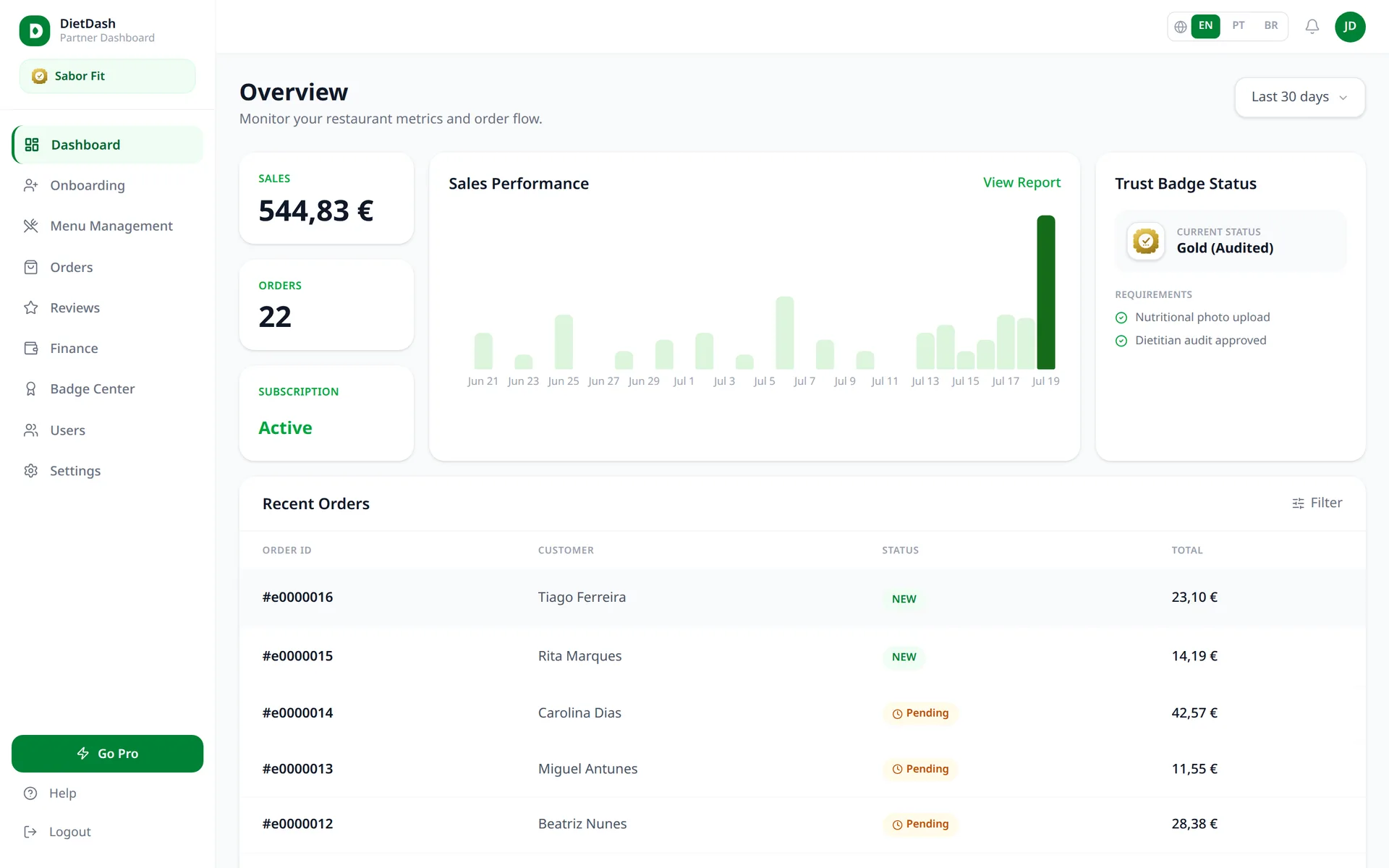Switch language to BR
This screenshot has width=1389, height=868.
[1271, 26]
